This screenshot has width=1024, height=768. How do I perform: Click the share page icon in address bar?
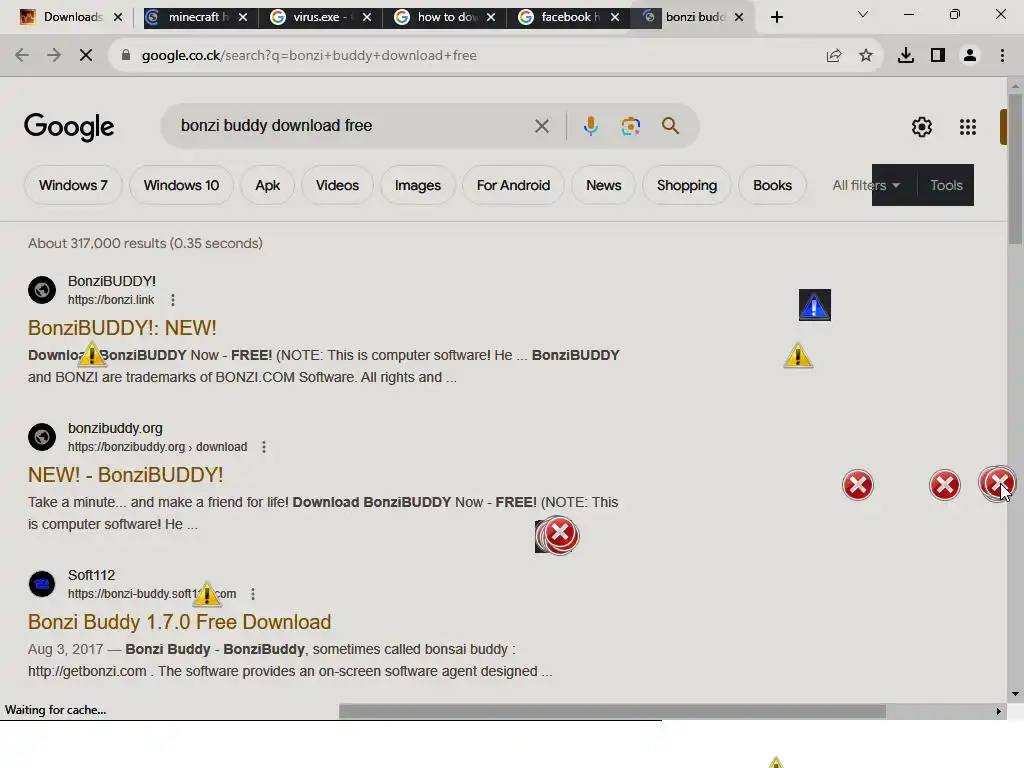pyautogui.click(x=834, y=56)
